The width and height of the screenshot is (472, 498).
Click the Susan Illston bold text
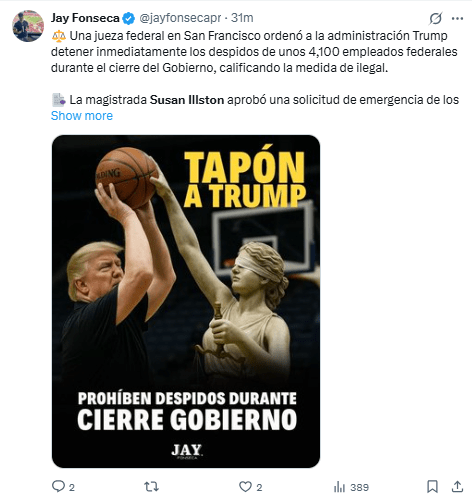pos(187,100)
